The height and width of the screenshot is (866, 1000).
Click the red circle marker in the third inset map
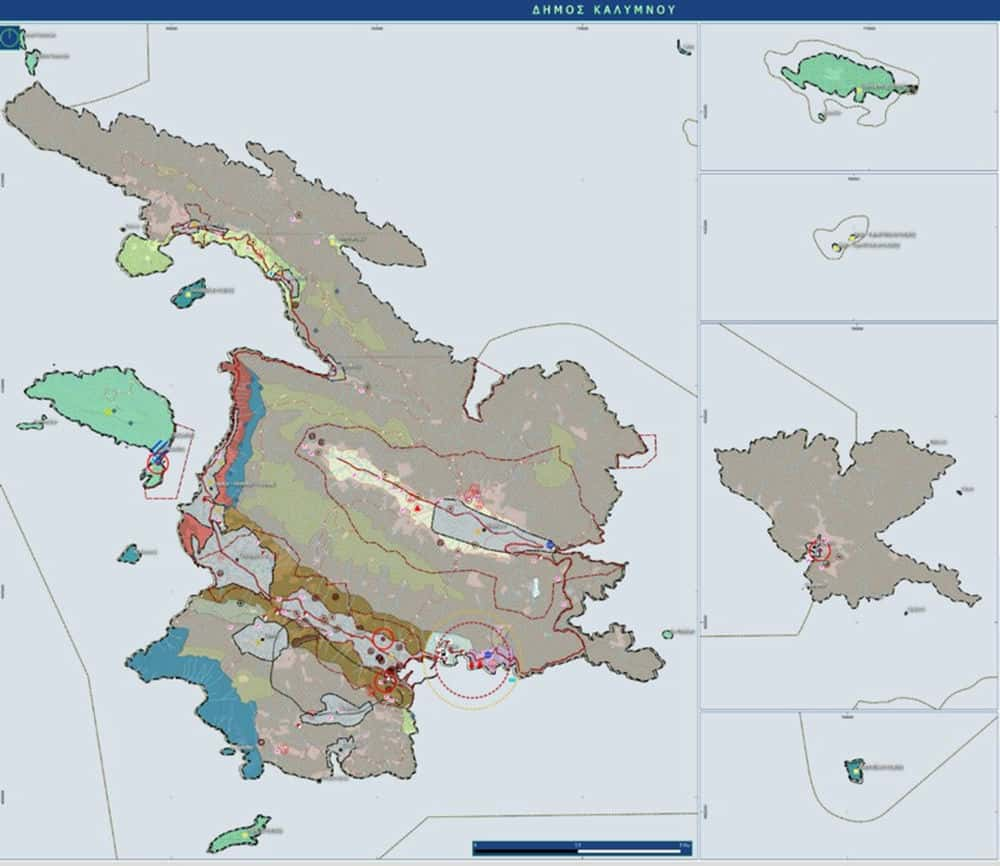(818, 551)
